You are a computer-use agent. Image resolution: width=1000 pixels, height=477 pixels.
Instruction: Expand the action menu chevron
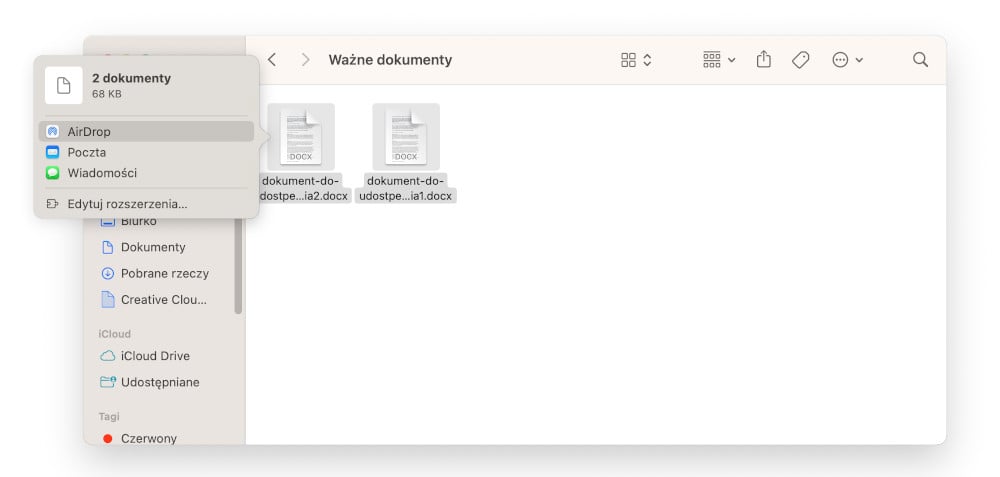pyautogui.click(x=859, y=61)
